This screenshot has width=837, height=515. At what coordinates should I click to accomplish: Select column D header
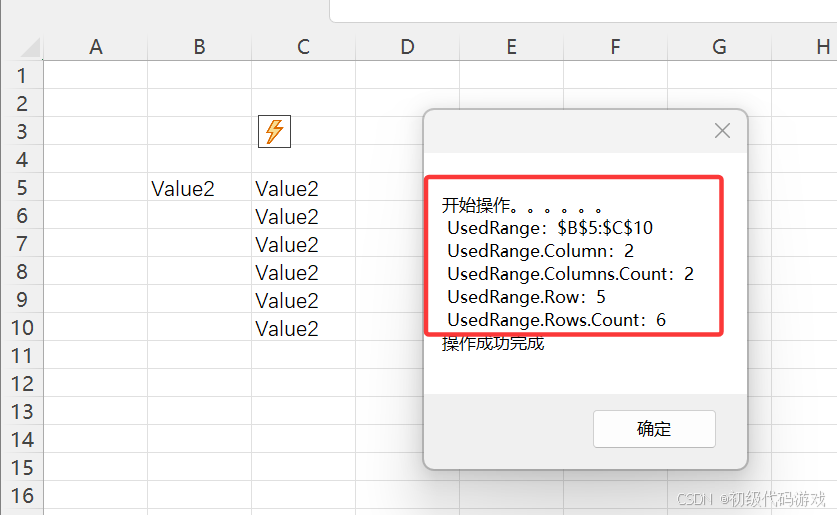(x=407, y=47)
